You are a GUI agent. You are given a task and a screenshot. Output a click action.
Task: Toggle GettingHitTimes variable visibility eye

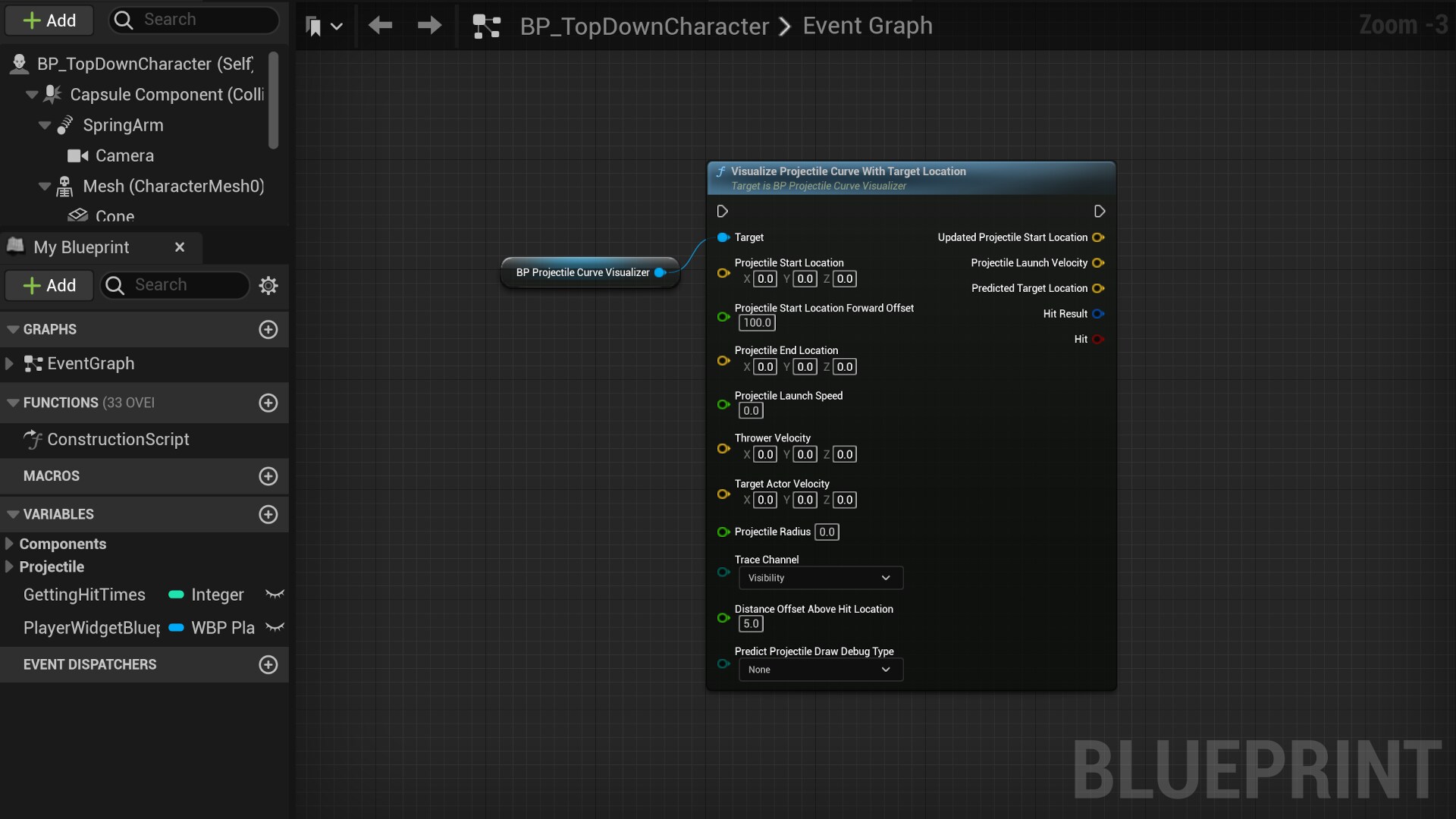pyautogui.click(x=275, y=595)
